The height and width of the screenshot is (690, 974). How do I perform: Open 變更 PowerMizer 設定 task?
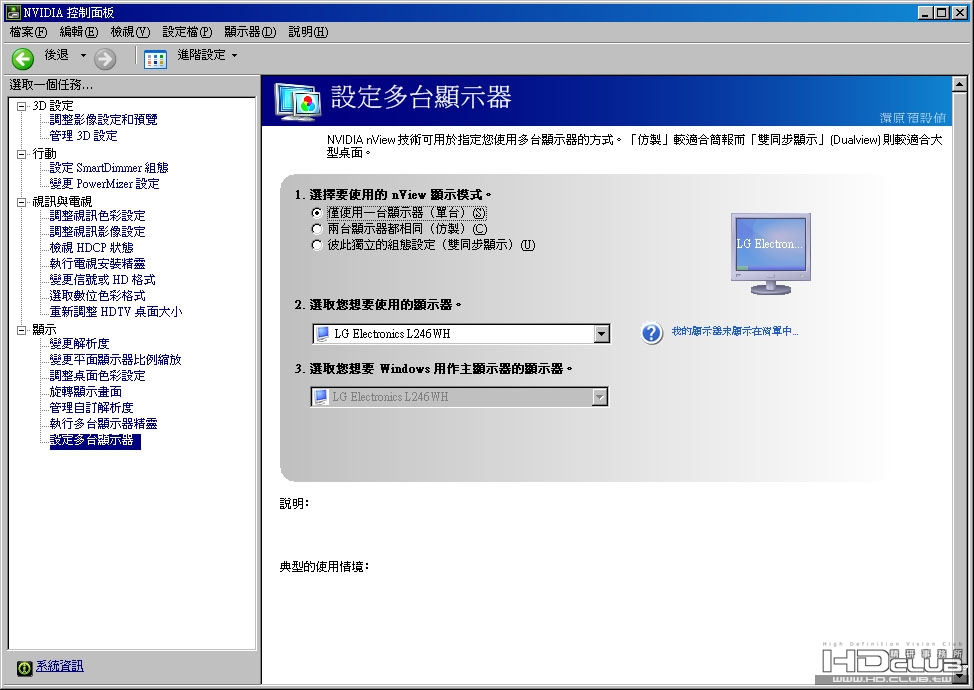click(104, 184)
